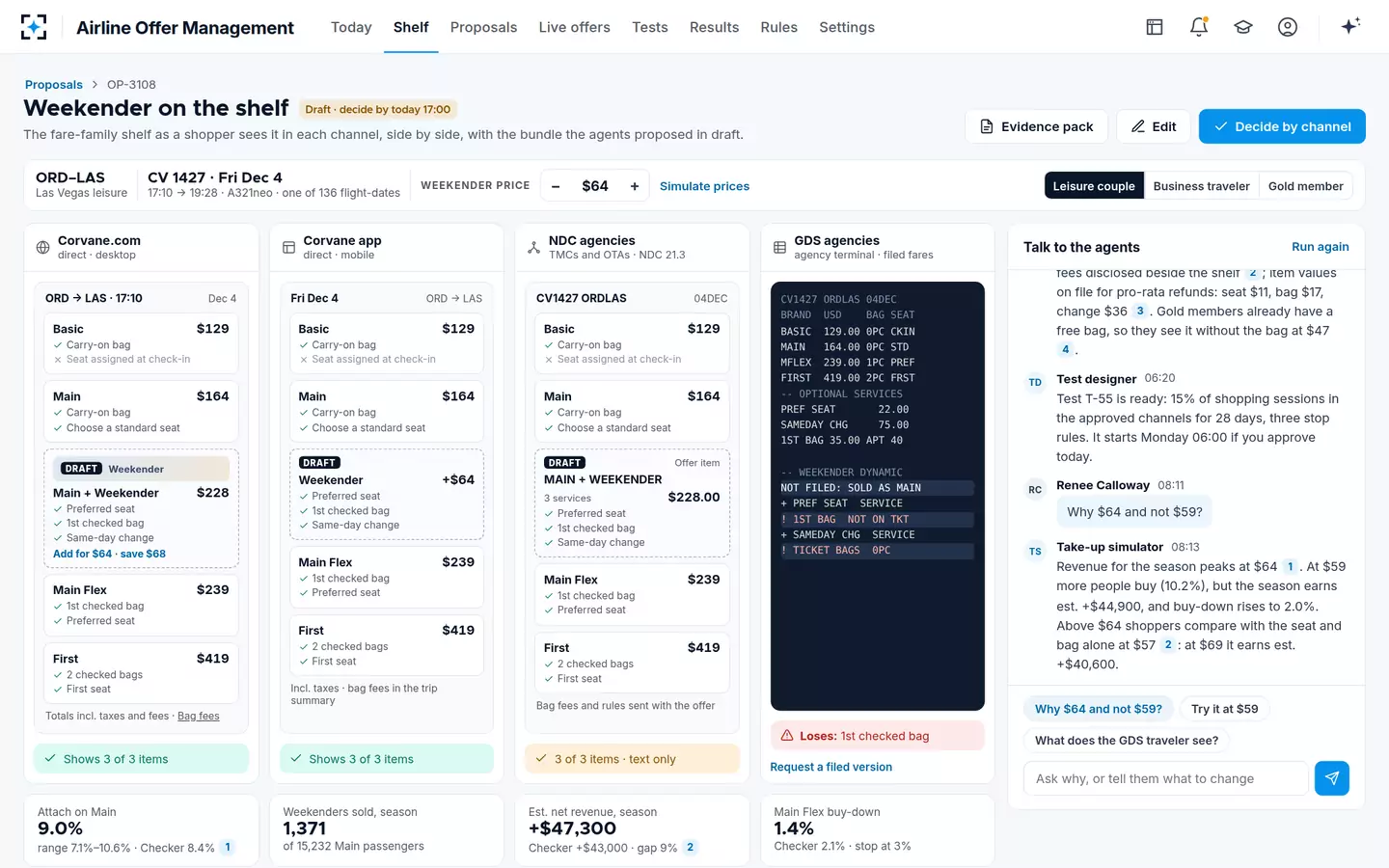Choose the 'What does the GDS traveler see?' suggestion
Image resolution: width=1389 pixels, height=868 pixels.
(x=1127, y=741)
